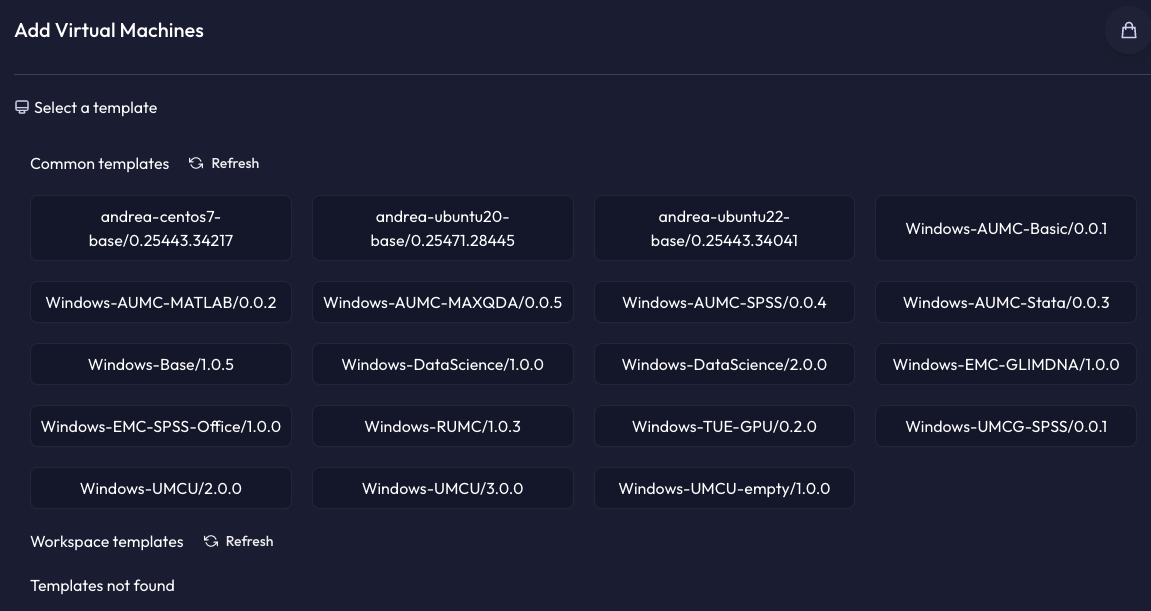
Task: Select the Windows-UMCU/3.0.0 template
Action: click(x=443, y=488)
